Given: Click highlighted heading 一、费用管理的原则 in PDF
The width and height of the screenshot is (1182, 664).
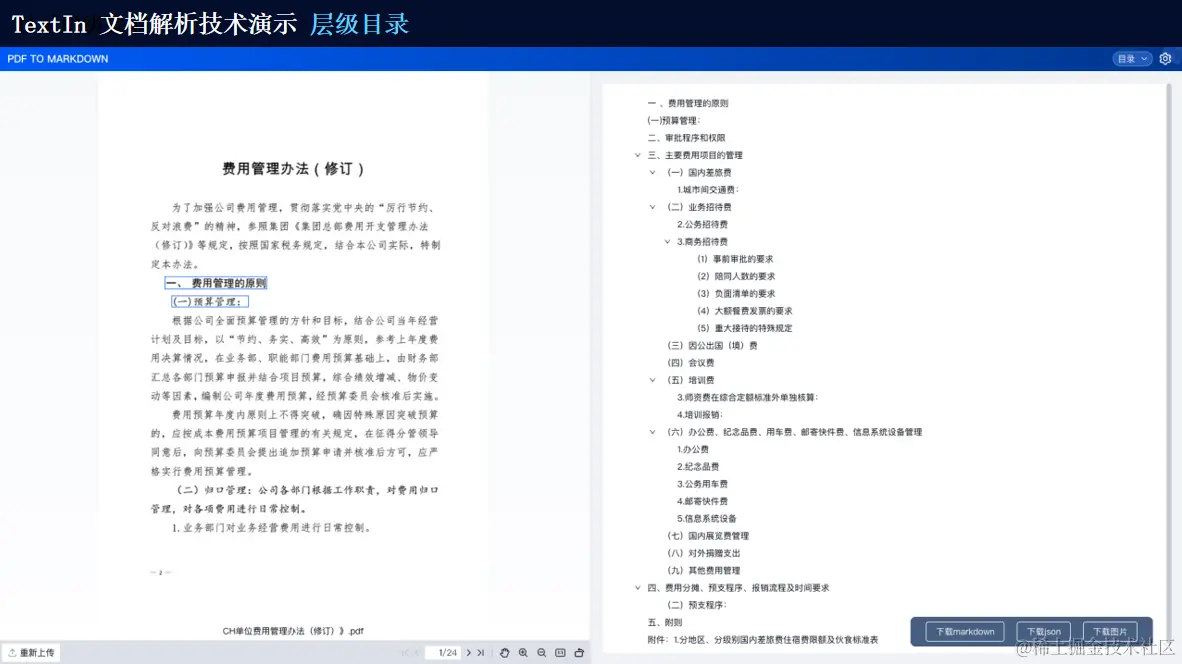Looking at the screenshot, I should pos(216,283).
